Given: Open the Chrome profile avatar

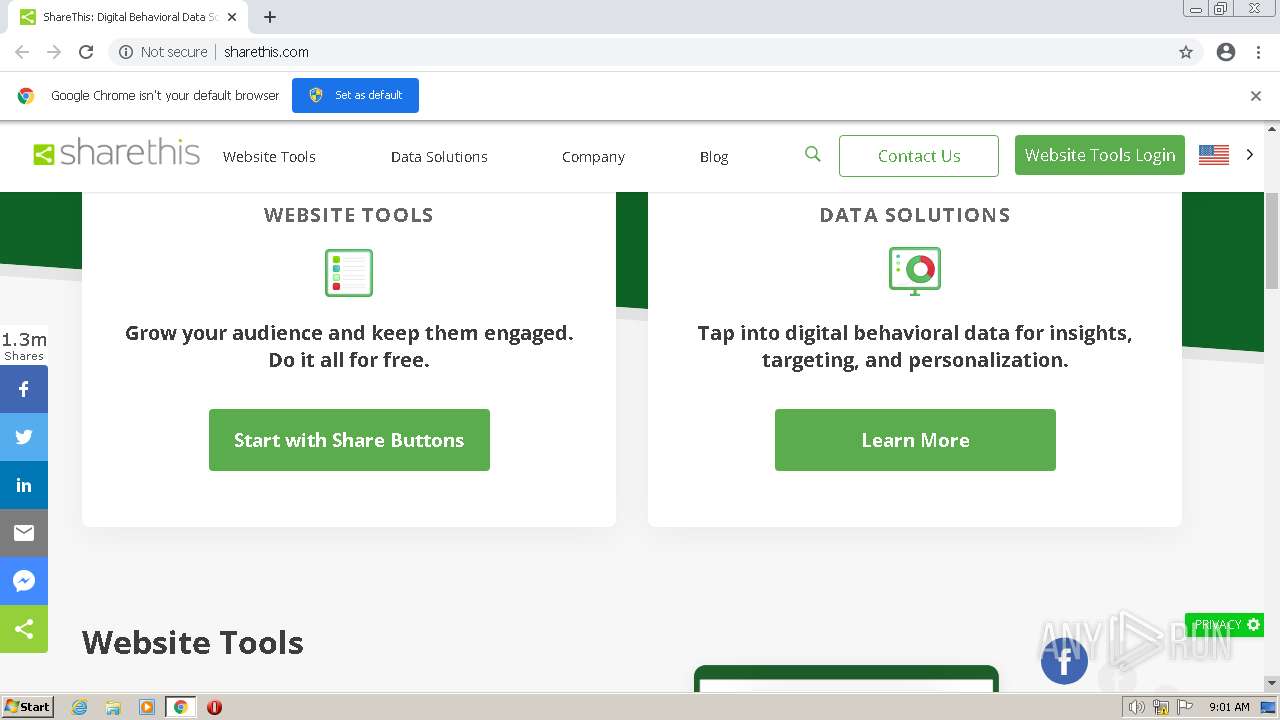Looking at the screenshot, I should (x=1226, y=52).
